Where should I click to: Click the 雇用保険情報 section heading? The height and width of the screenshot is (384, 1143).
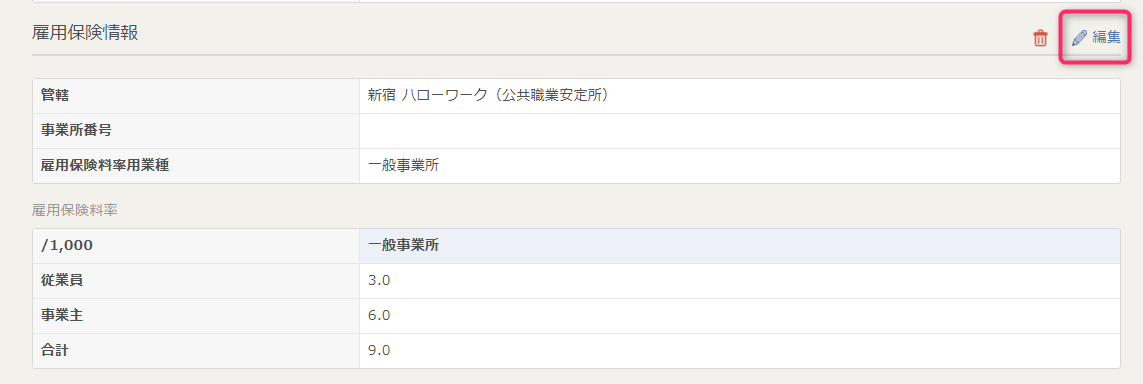[85, 33]
